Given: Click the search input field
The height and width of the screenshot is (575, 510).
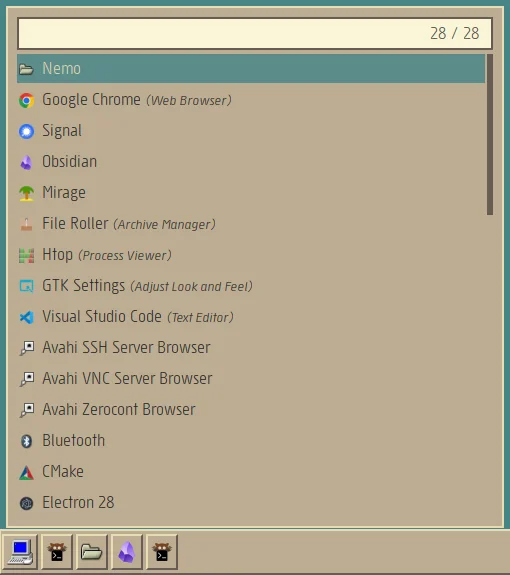Looking at the screenshot, I should [254, 33].
